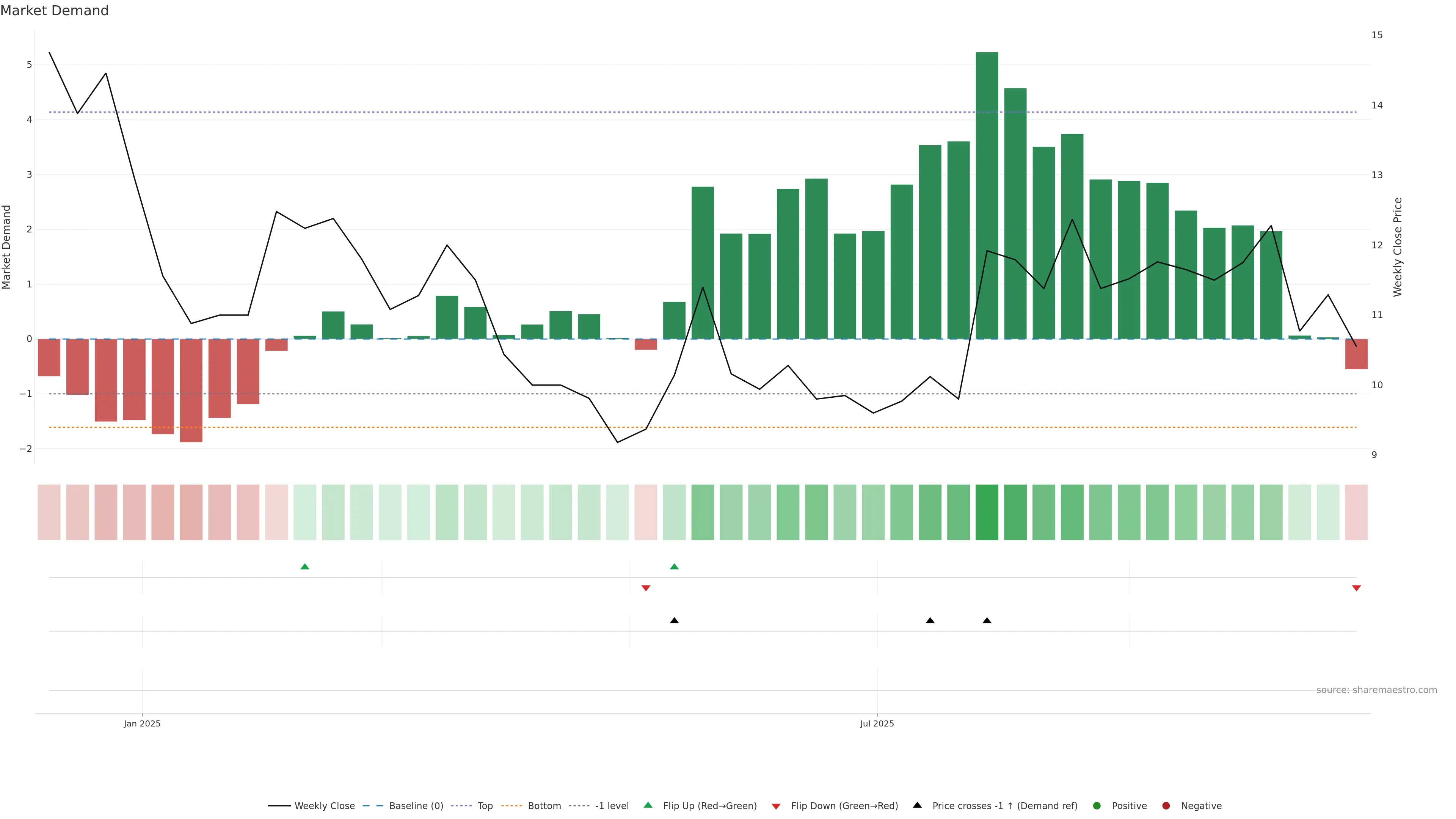Screen dimensions: 1456x819
Task: Toggle the Weekly Close legend label
Action: [x=325, y=805]
